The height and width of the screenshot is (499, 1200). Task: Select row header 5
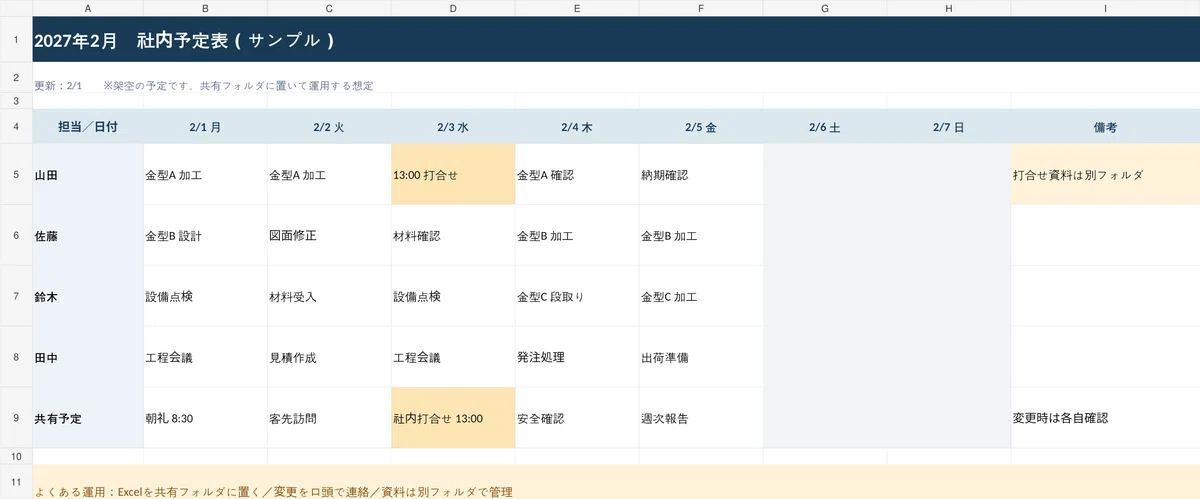tap(16, 175)
